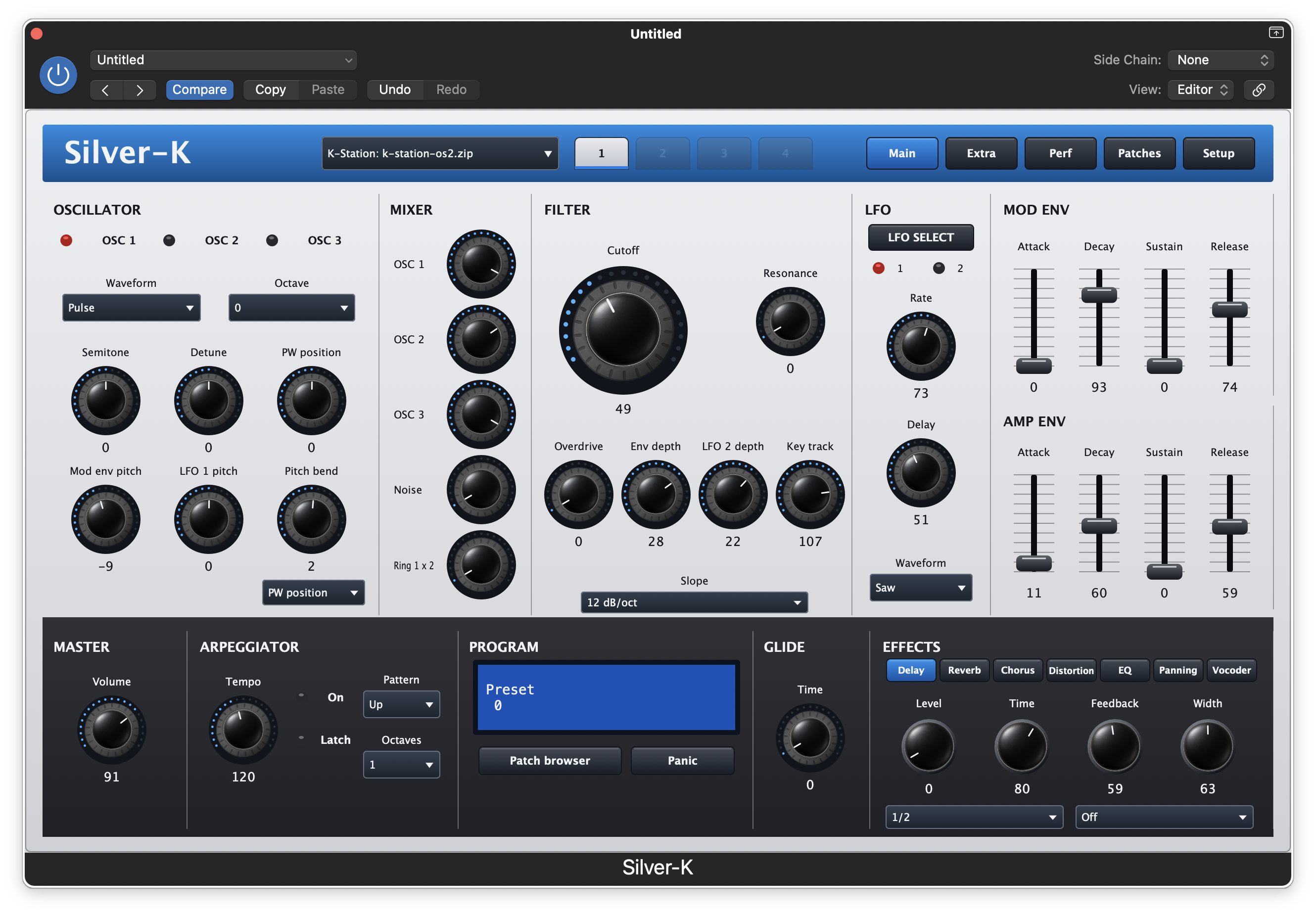
Task: Select OSC 1 radio indicator
Action: pos(66,240)
